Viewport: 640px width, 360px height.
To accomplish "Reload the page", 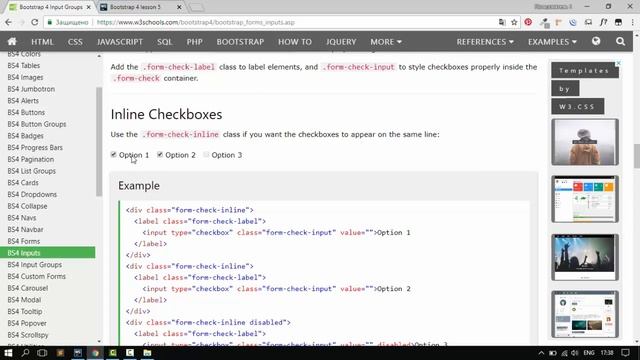I will pyautogui.click(x=35, y=22).
